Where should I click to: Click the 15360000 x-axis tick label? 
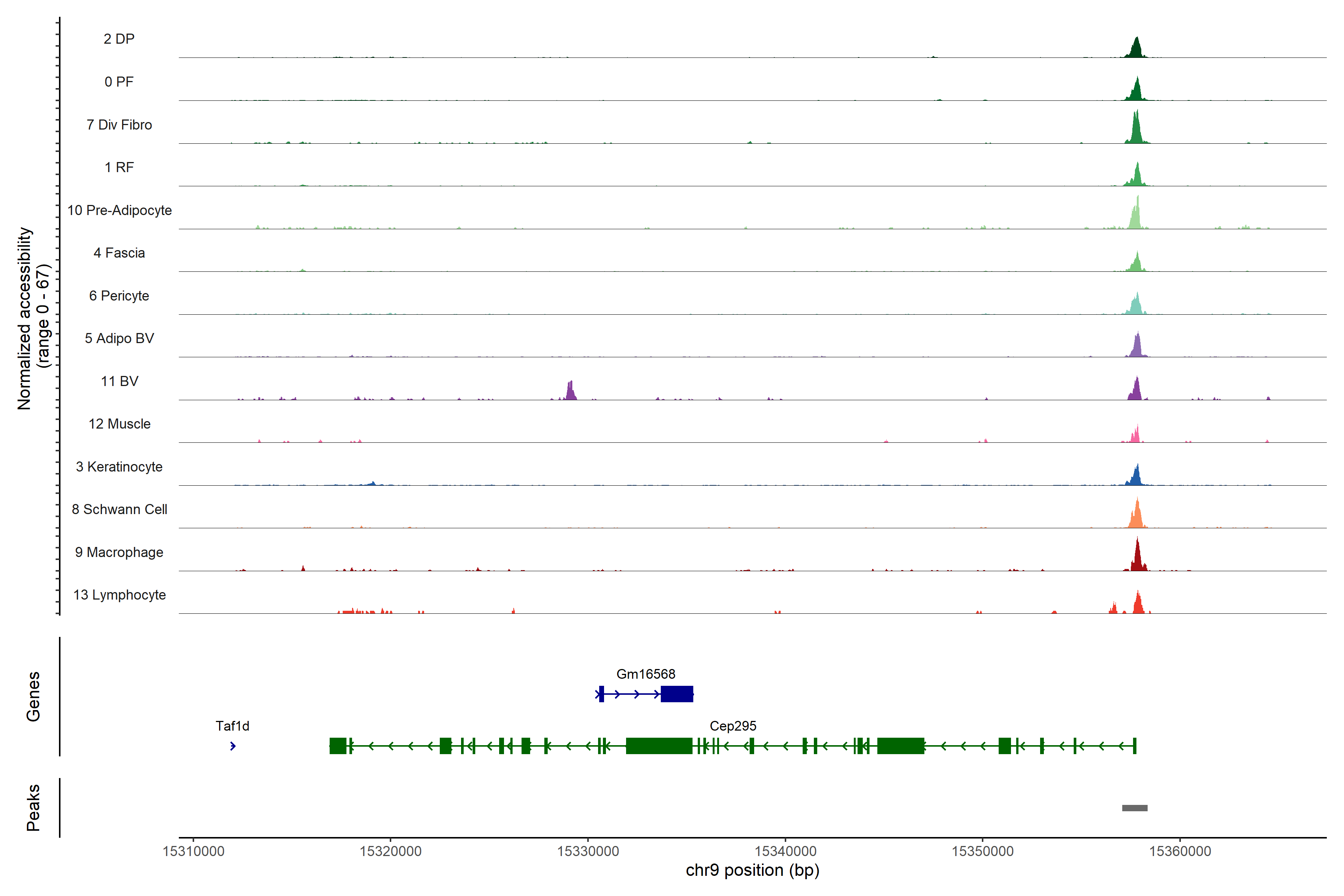point(1180,851)
